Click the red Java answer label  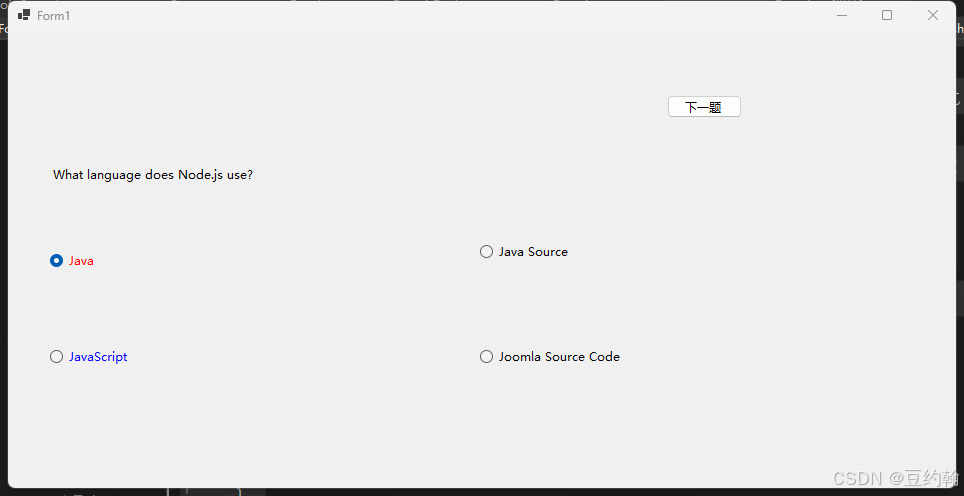[x=81, y=261]
